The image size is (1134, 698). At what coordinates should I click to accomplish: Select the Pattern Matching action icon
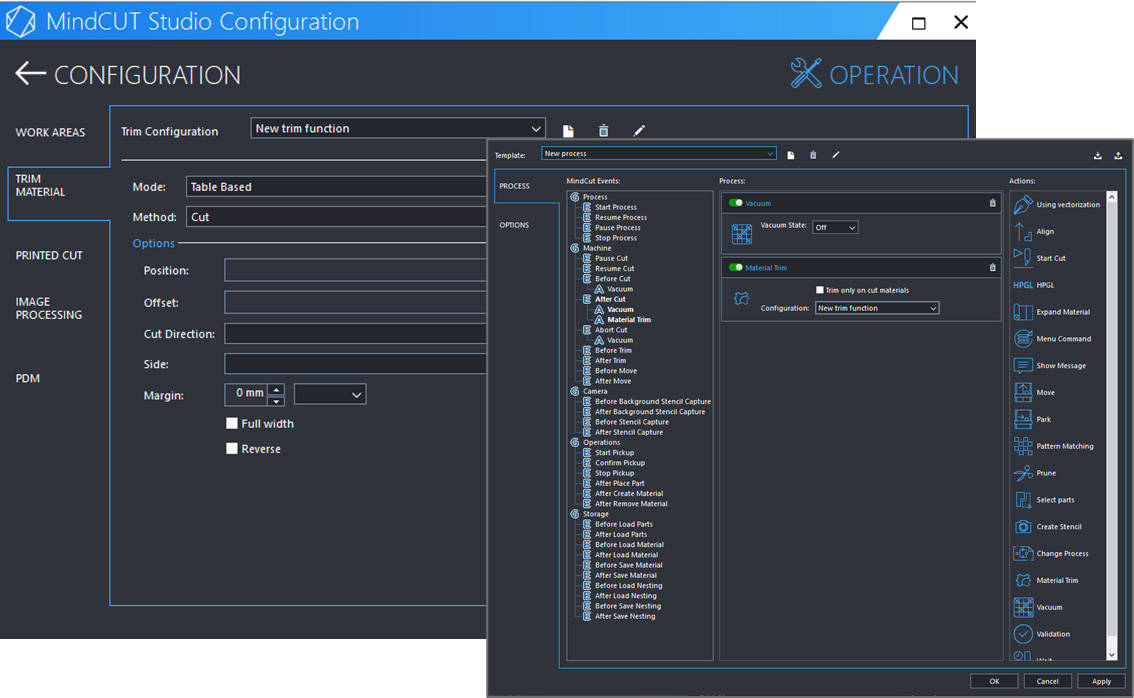(1023, 446)
